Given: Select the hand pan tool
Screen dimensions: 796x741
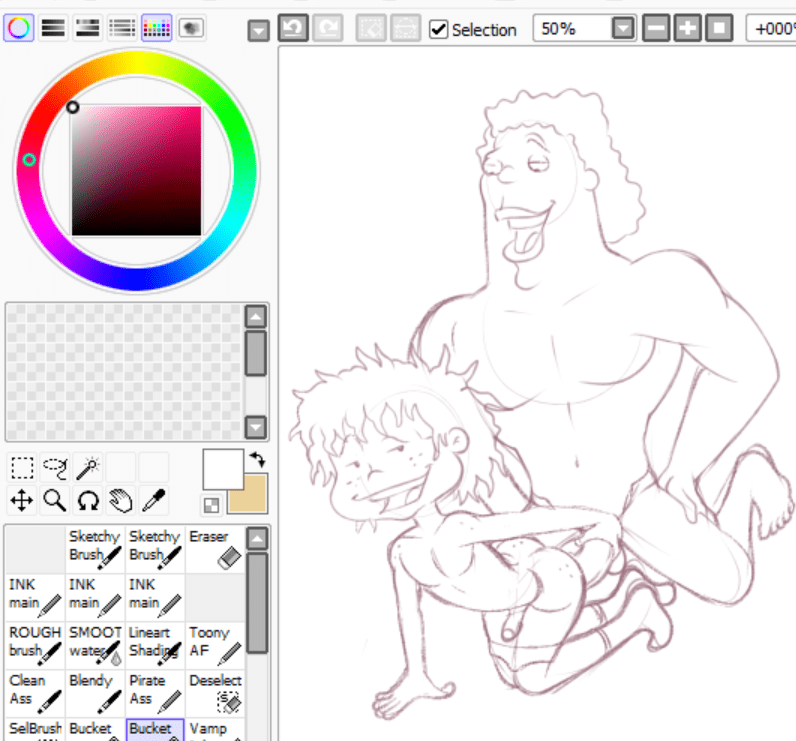Looking at the screenshot, I should point(121,500).
